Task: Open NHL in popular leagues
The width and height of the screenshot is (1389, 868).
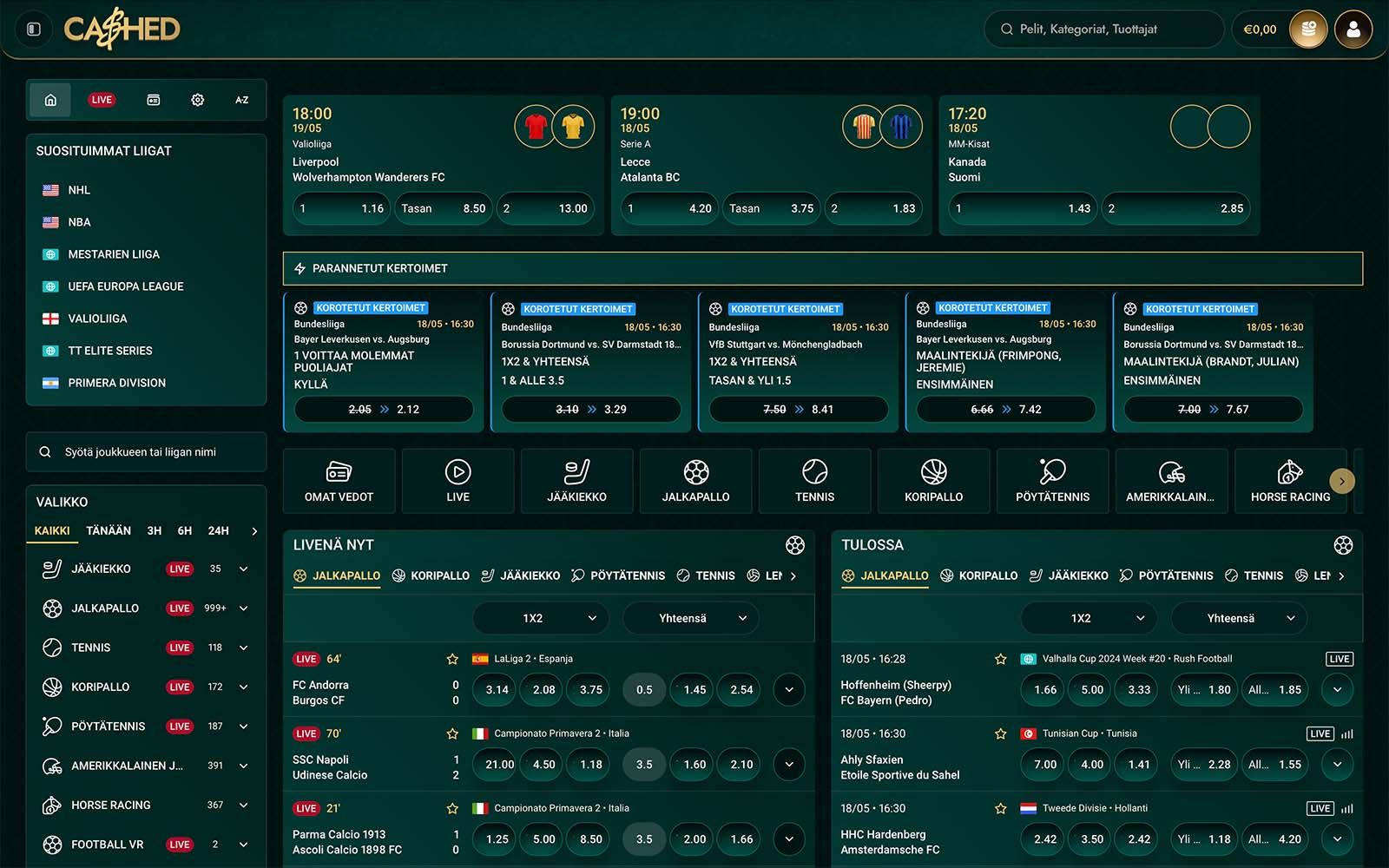Action: click(x=79, y=190)
